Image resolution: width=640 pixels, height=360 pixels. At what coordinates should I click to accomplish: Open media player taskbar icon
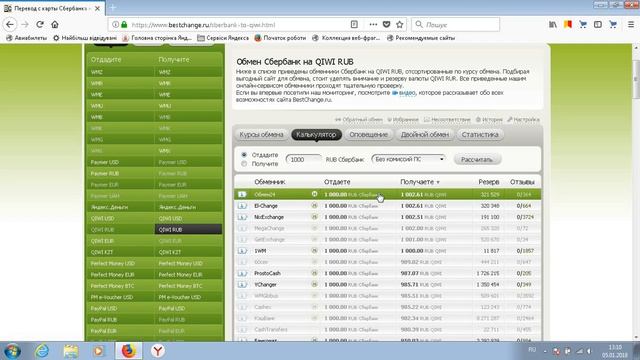tap(98, 351)
